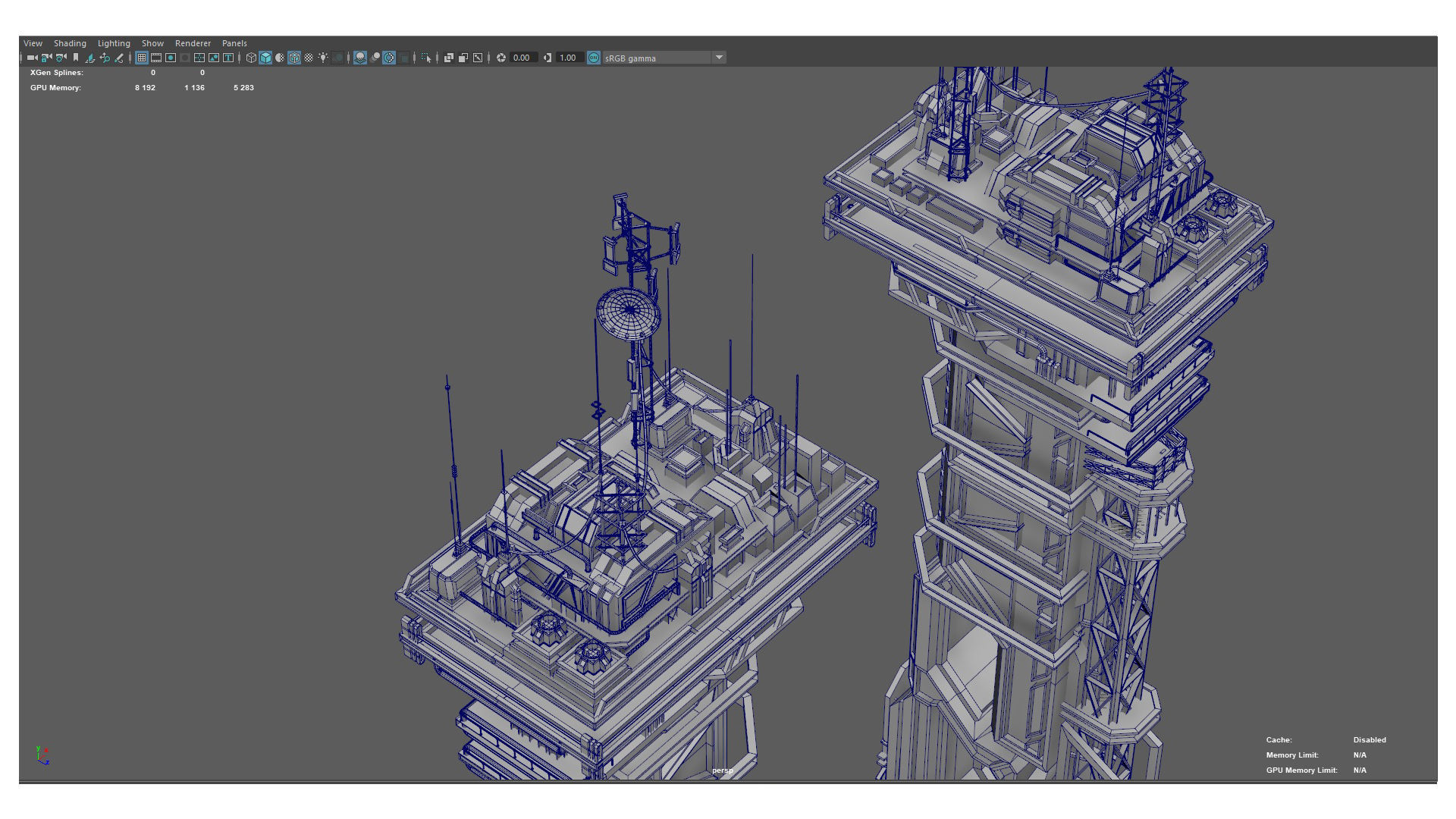Click the gamma value field 1.00
1456x819 pixels.
[x=568, y=58]
